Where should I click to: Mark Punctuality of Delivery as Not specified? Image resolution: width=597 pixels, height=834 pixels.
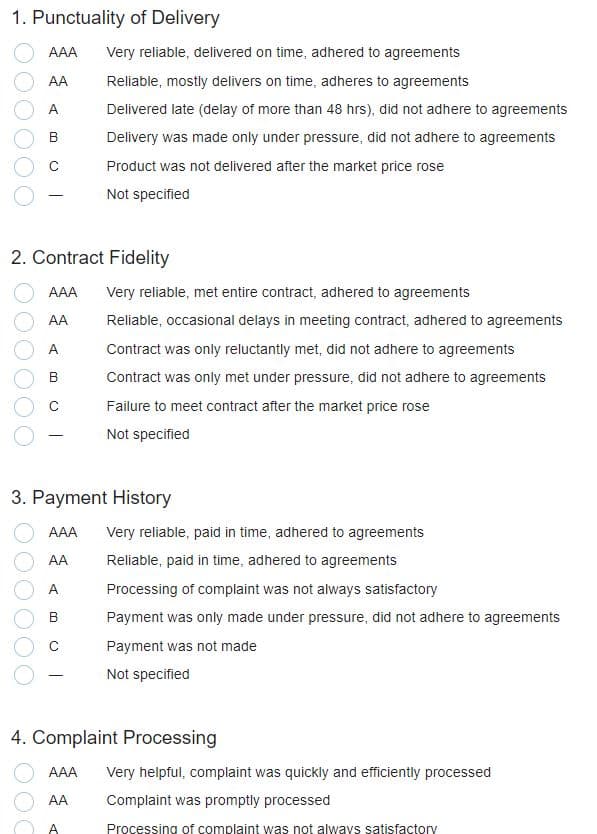[x=24, y=195]
